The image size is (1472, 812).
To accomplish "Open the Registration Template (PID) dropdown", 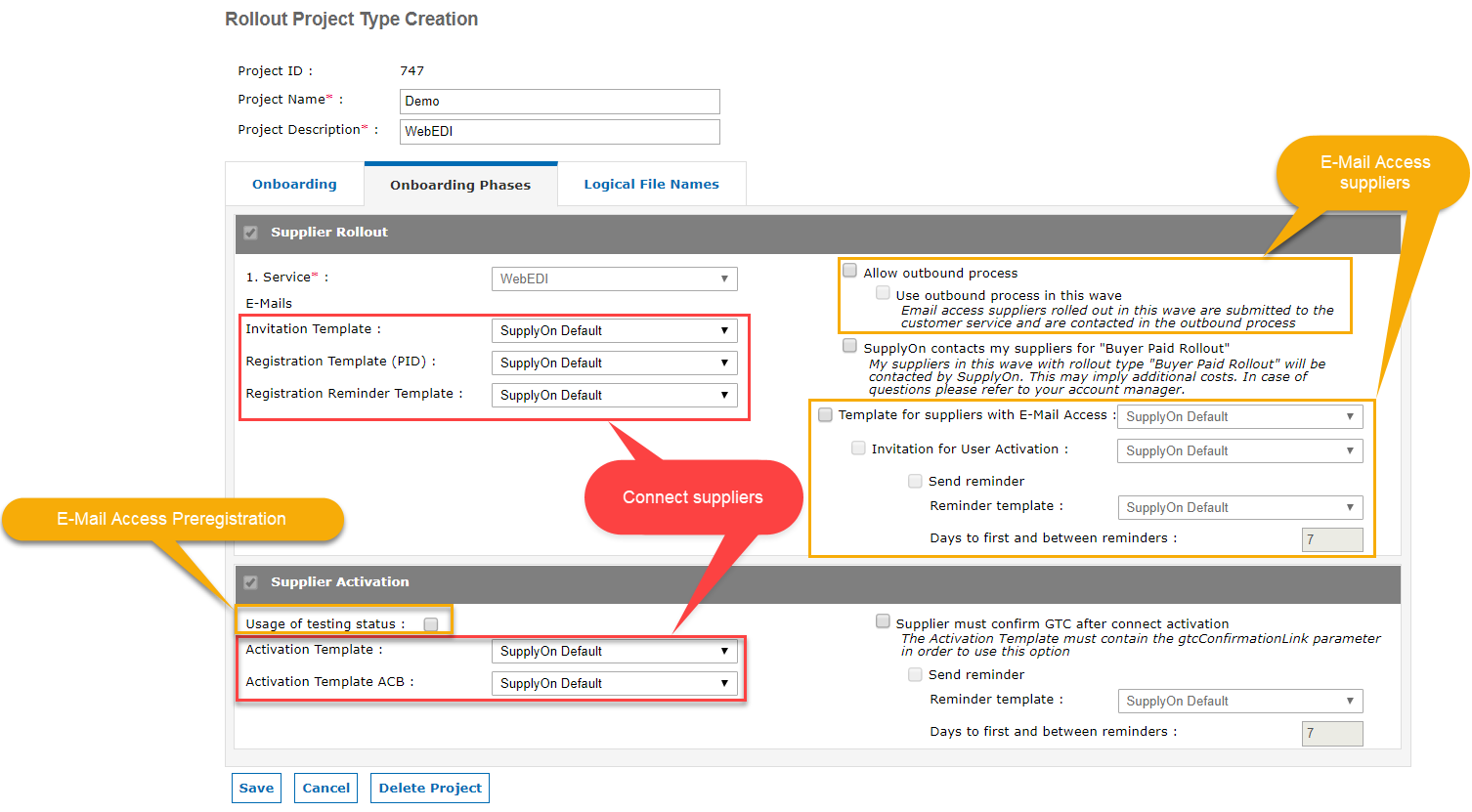I will (x=614, y=363).
